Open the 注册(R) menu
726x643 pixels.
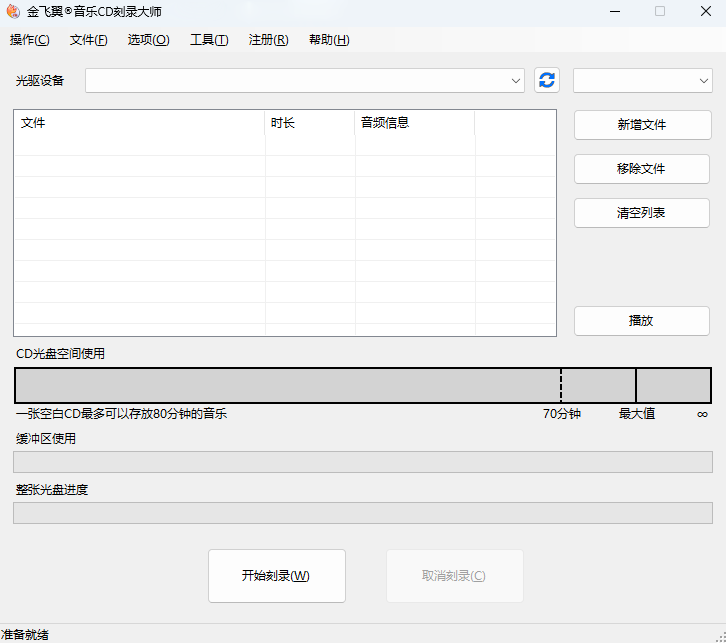click(x=268, y=40)
